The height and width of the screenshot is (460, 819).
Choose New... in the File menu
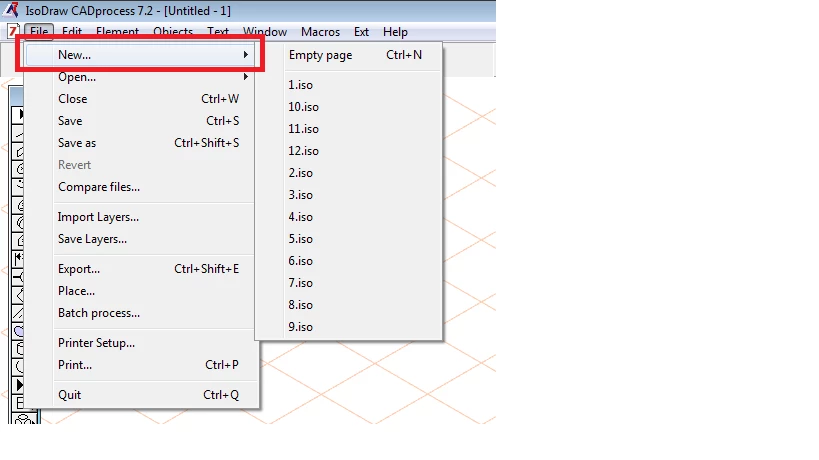click(140, 55)
